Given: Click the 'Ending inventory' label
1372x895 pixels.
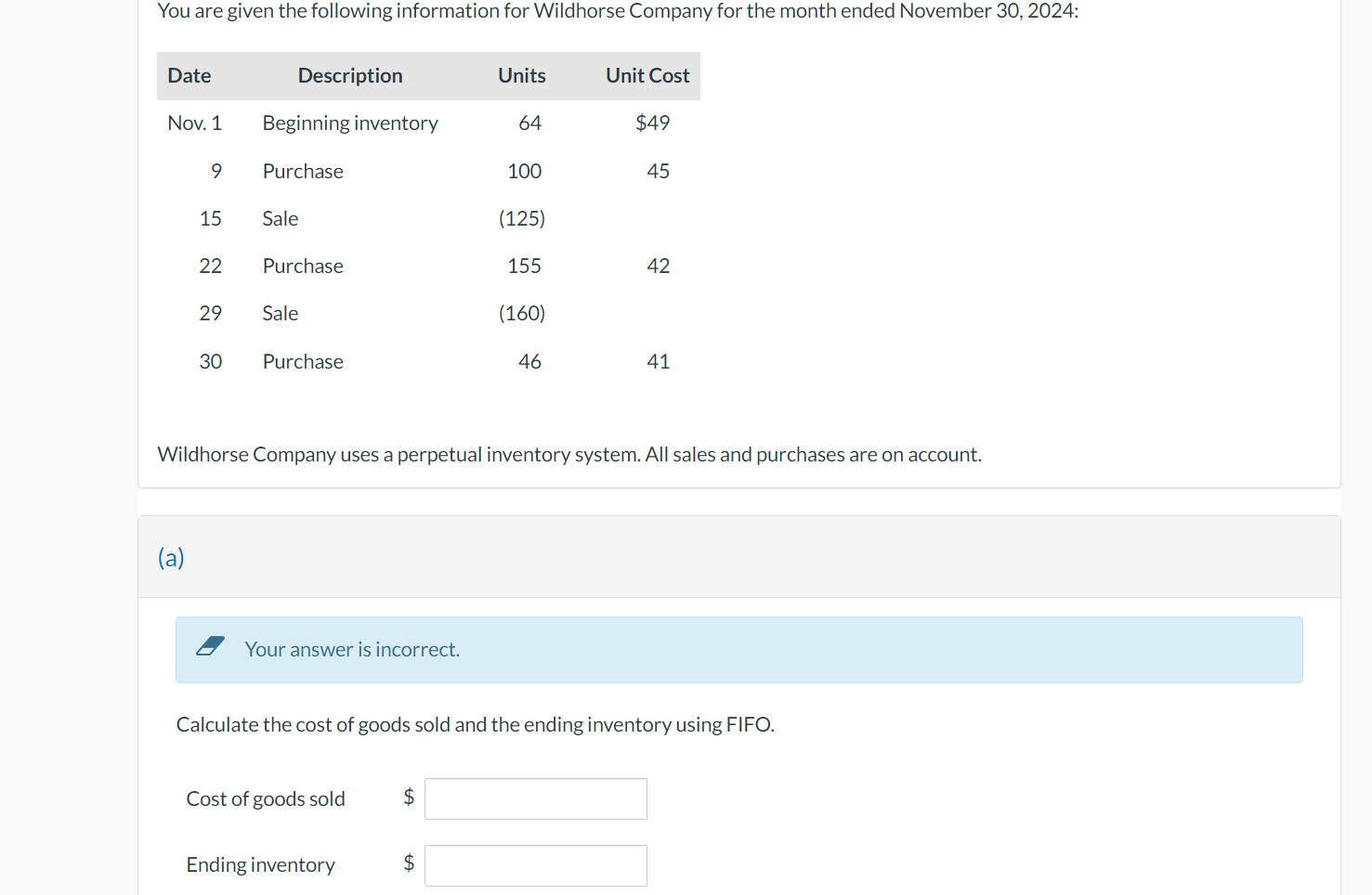Looking at the screenshot, I should point(261,865).
